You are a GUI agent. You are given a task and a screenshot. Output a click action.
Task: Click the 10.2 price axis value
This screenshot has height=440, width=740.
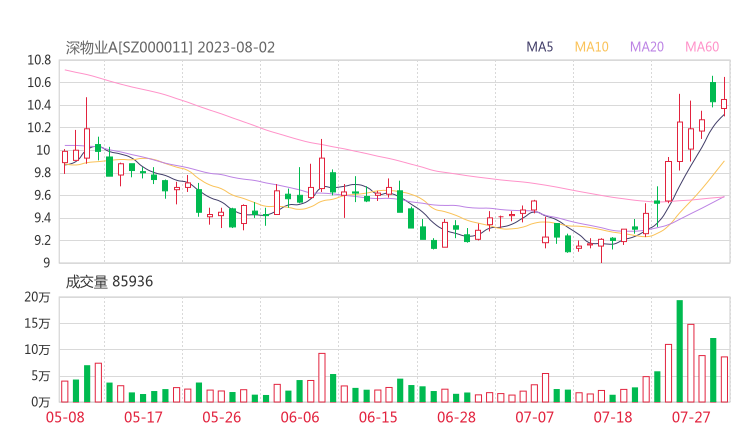tap(39, 127)
